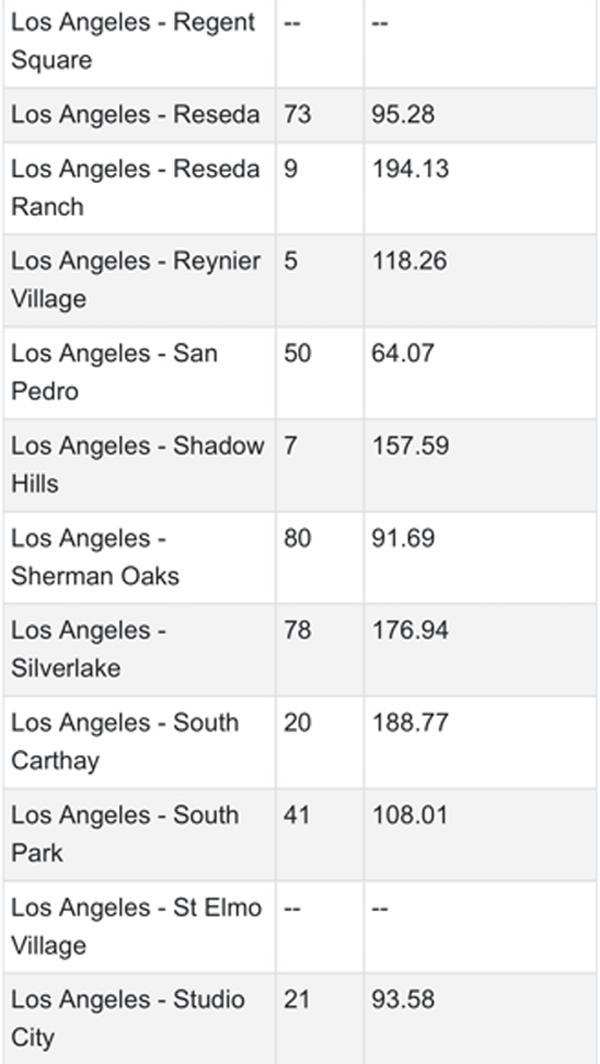Click the 93.58 rate for Studio City
The width and height of the screenshot is (600, 1064).
click(x=402, y=999)
